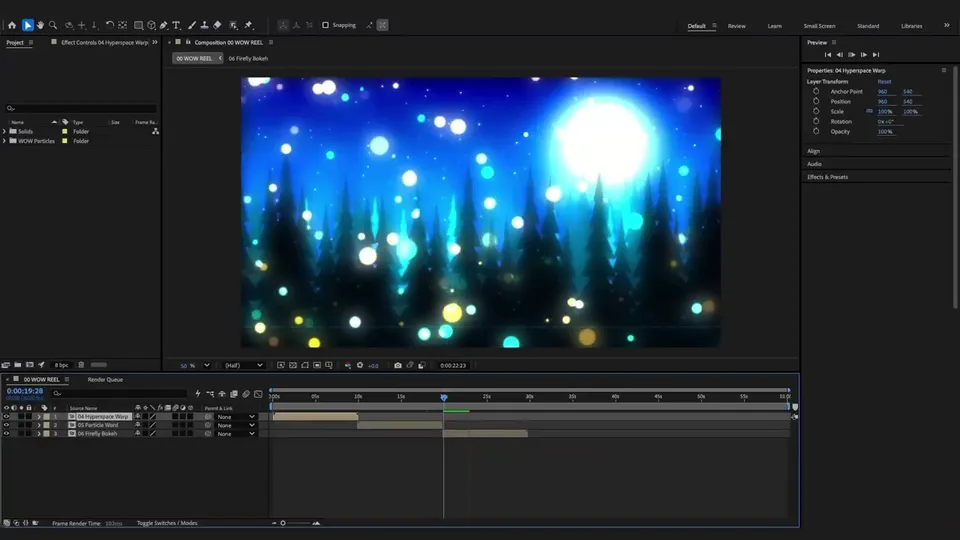Click Toggle Switches / Modes
960x540 pixels.
tap(167, 523)
